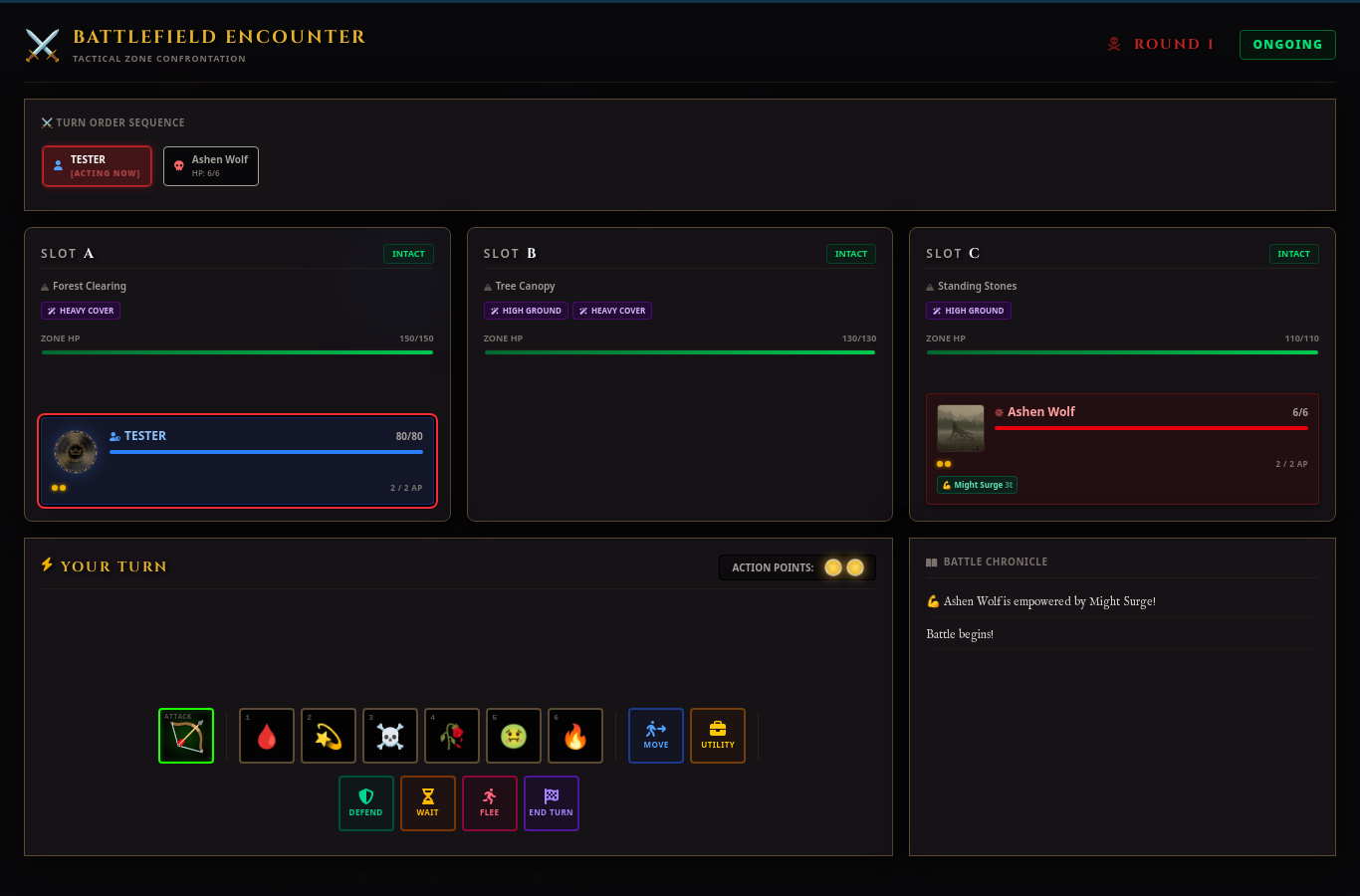
Task: Select TESTER in the turn order sequence
Action: [97, 166]
